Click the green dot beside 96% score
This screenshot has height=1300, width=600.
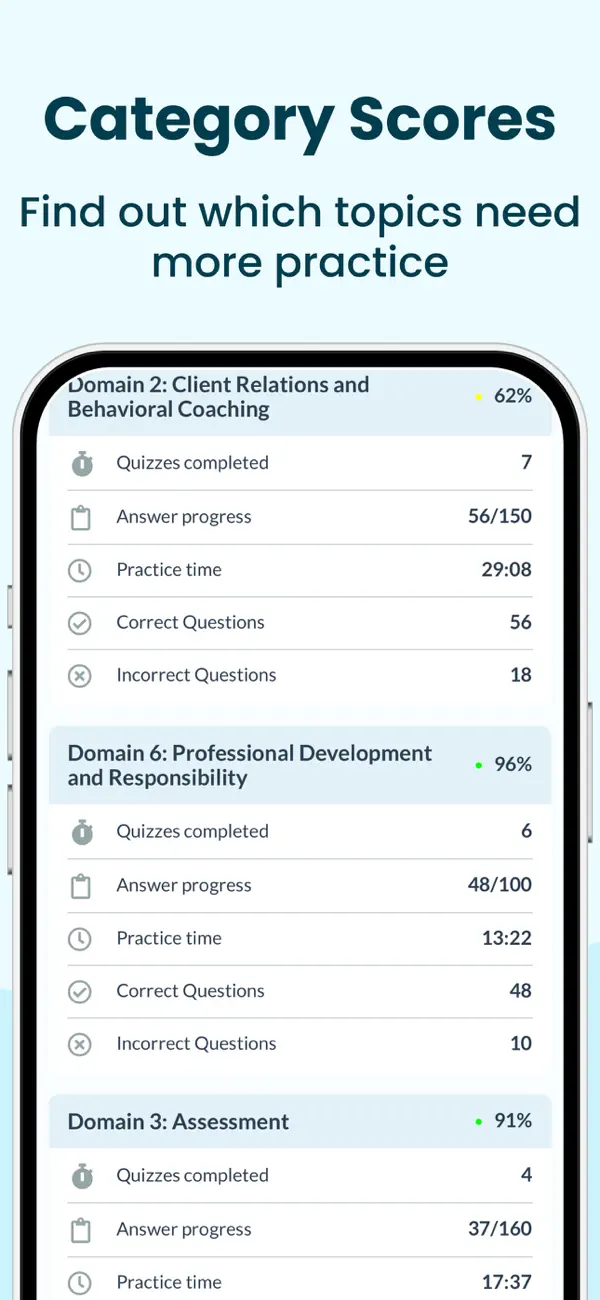tap(479, 765)
